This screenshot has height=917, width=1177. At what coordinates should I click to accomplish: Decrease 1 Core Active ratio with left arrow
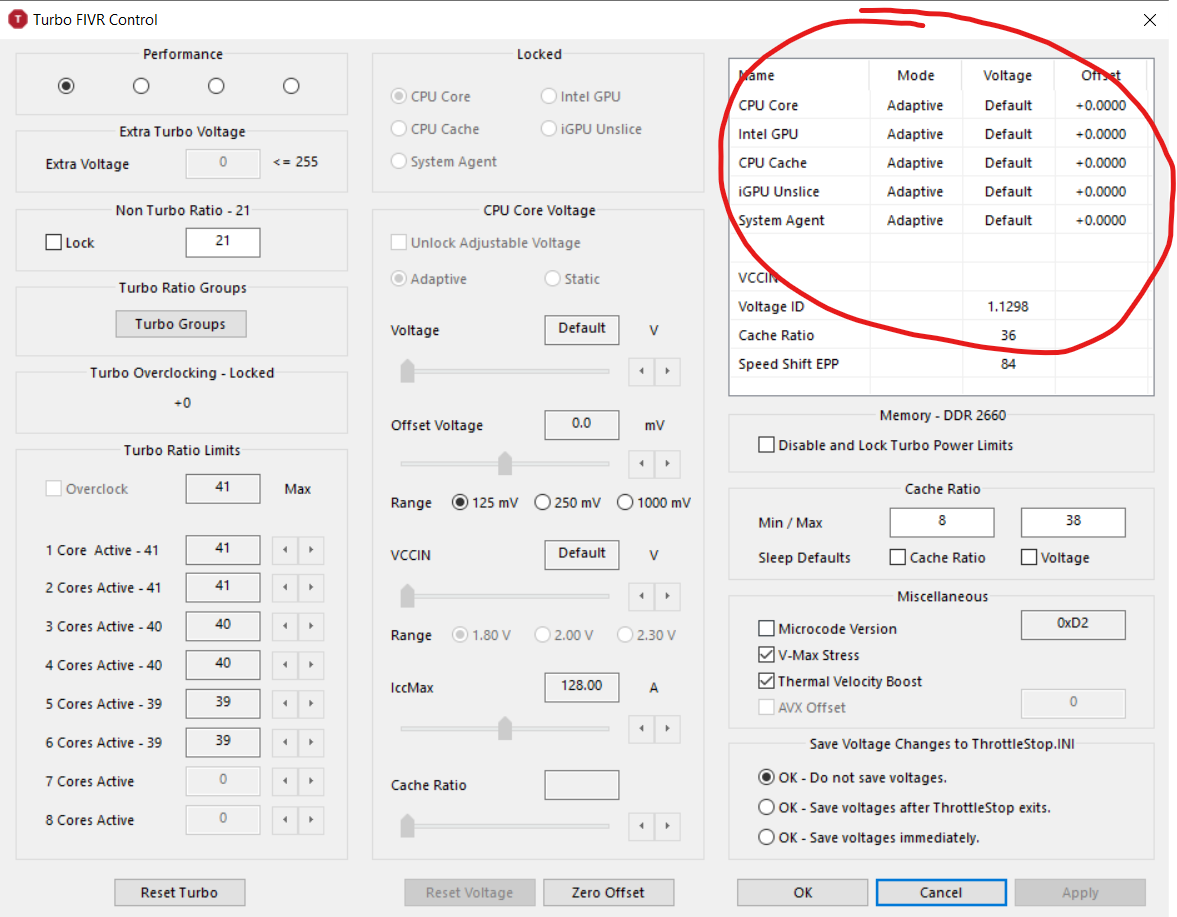tap(285, 550)
